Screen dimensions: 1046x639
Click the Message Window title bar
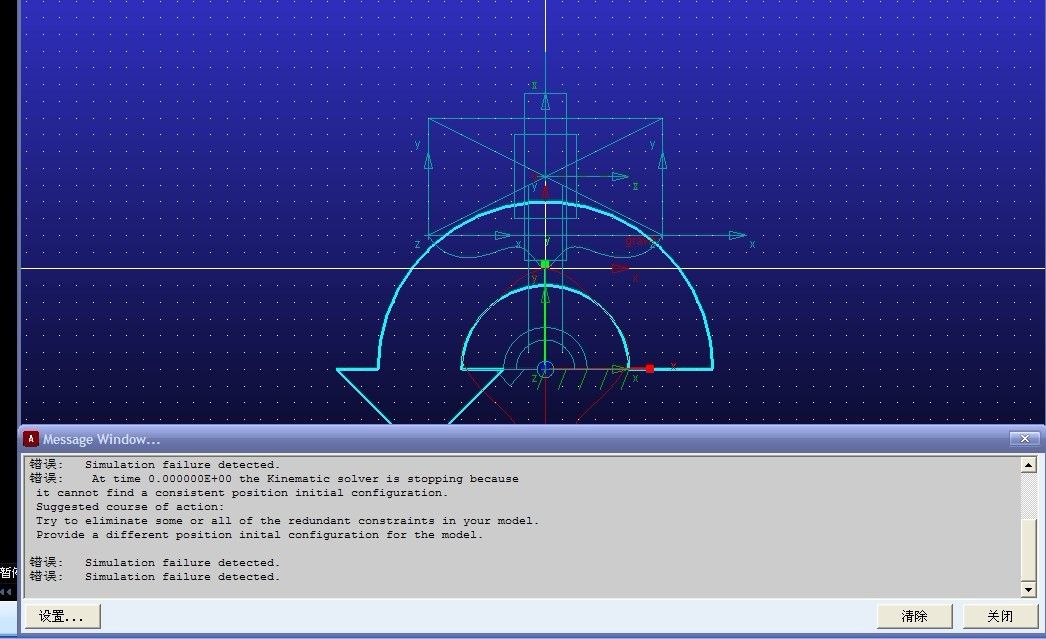500,439
